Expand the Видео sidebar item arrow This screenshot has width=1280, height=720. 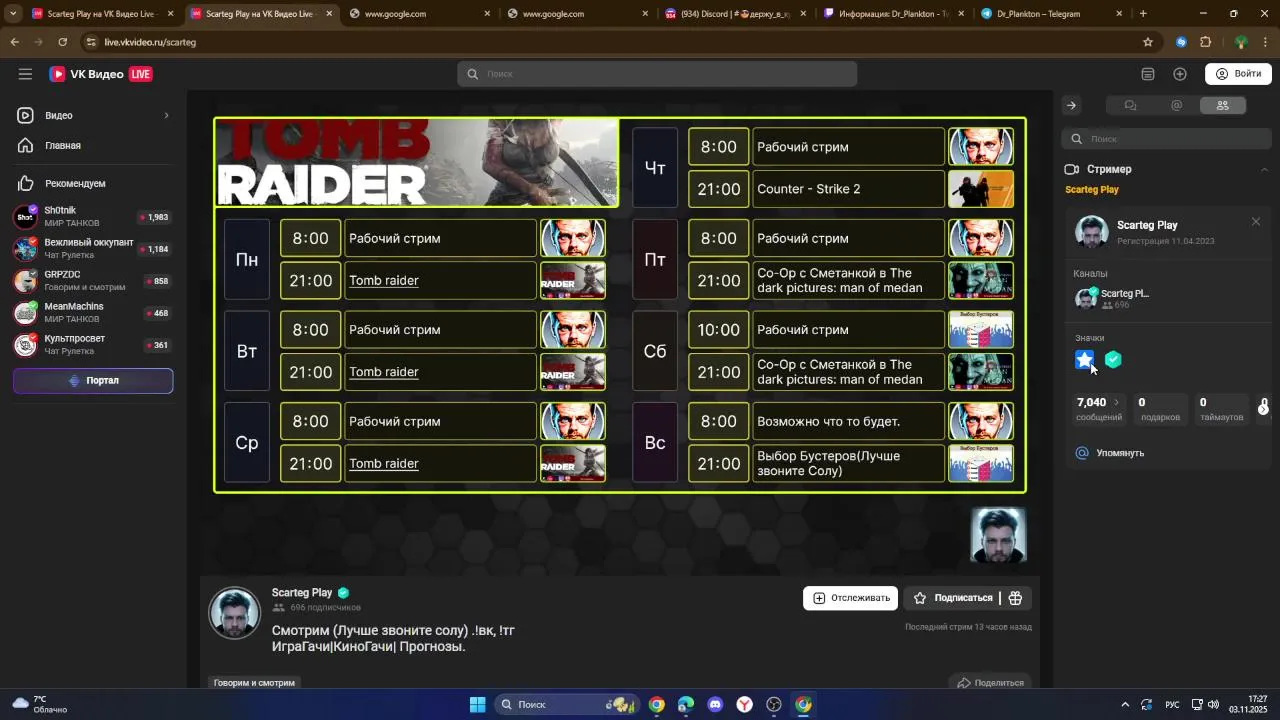pyautogui.click(x=166, y=115)
